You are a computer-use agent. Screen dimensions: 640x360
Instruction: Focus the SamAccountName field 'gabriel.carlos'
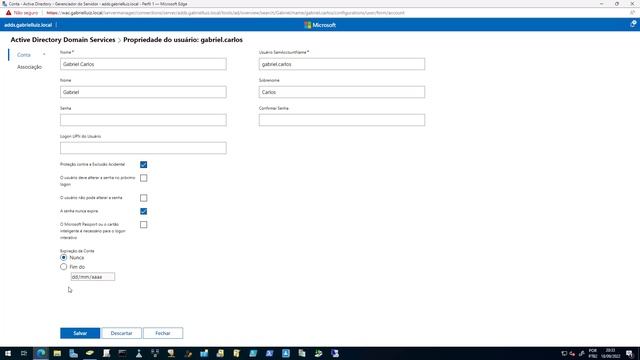pyautogui.click(x=342, y=64)
